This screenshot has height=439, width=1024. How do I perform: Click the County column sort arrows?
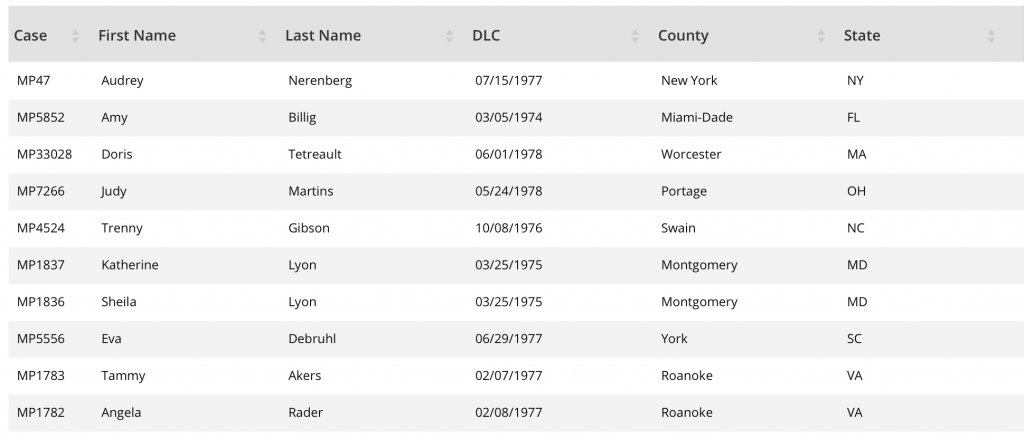tap(821, 36)
